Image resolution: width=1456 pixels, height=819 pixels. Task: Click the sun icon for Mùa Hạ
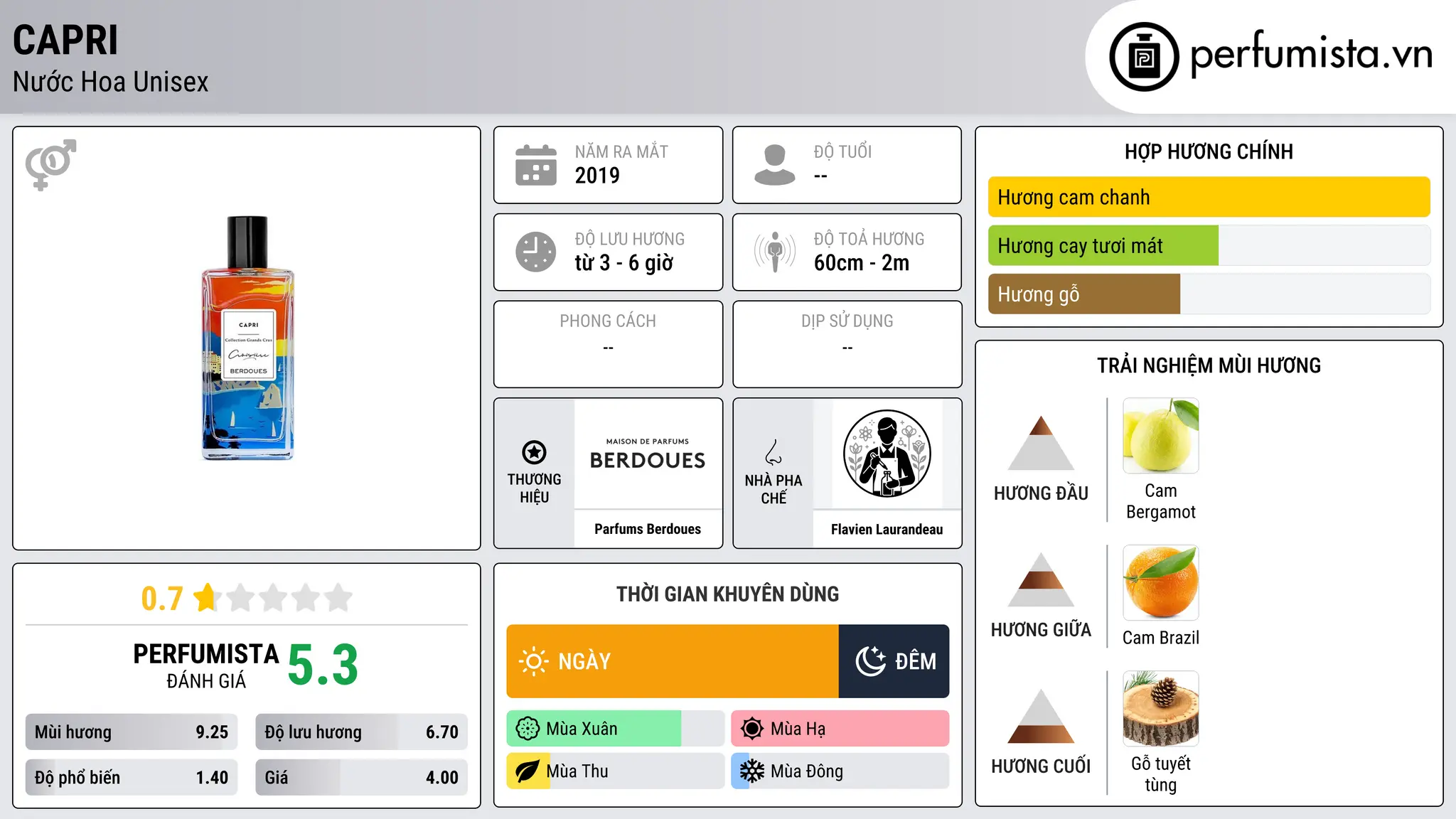(x=752, y=729)
